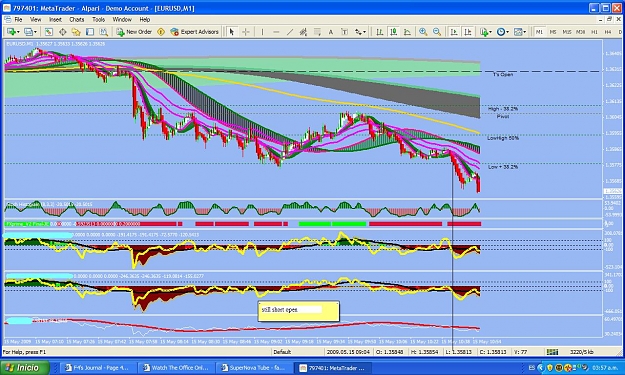Expand the Arrows objects dropdown
The image size is (625, 375).
365,32
